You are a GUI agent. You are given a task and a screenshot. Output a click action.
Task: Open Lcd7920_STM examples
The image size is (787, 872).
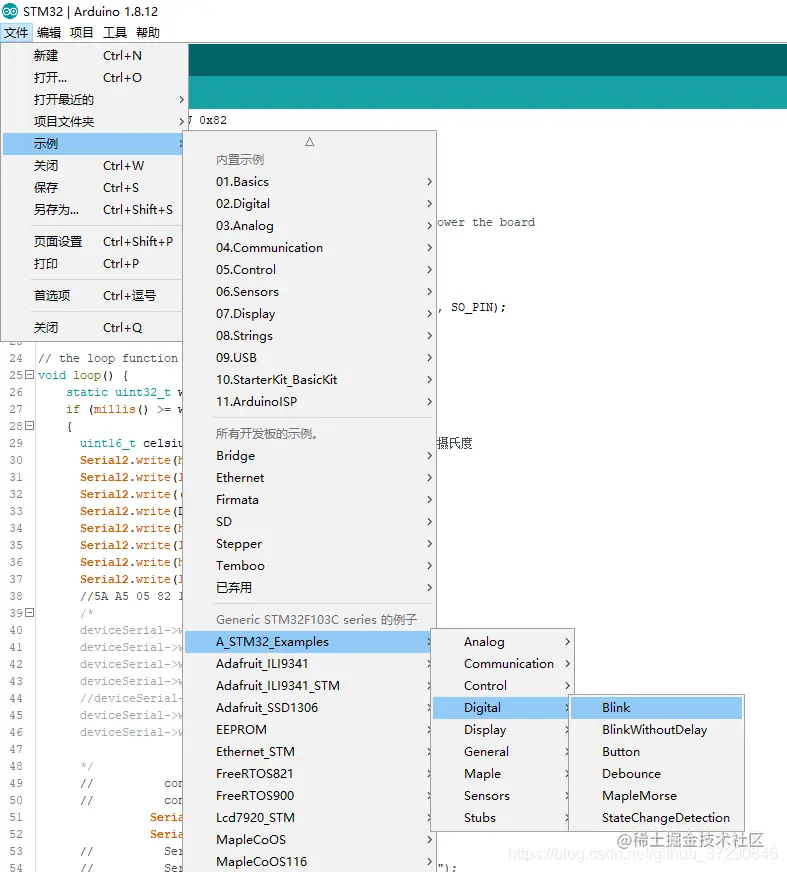tap(309, 818)
